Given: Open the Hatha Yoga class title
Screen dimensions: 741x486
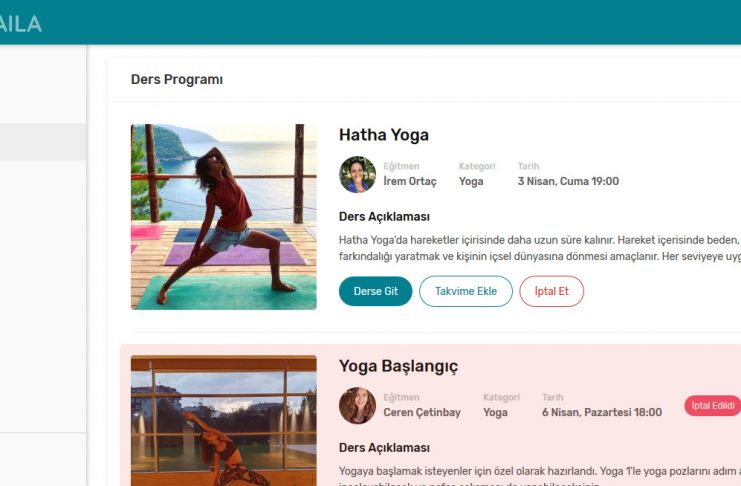Looking at the screenshot, I should coord(384,135).
